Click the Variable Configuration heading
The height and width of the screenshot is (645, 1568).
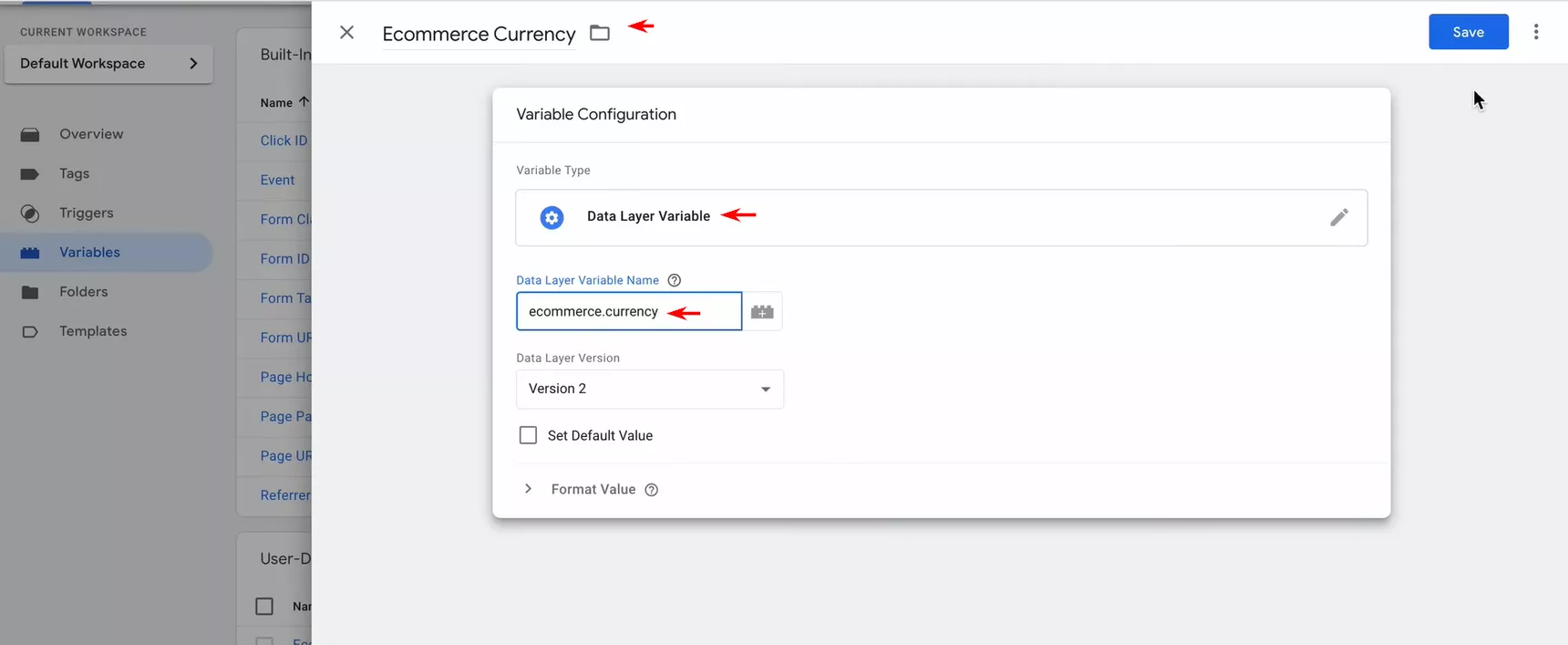596,114
